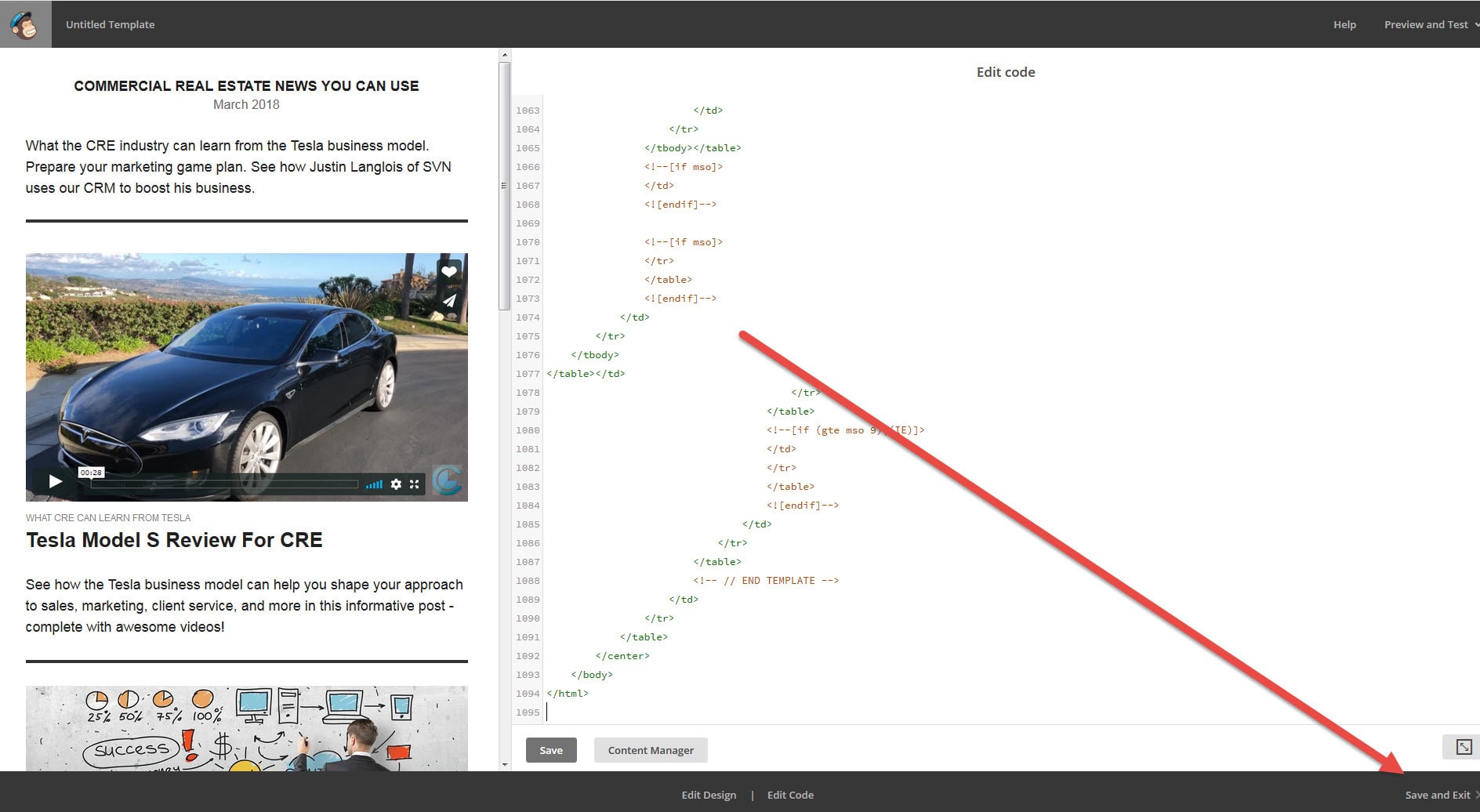The width and height of the screenshot is (1480, 812).
Task: Open the Content Manager
Action: (x=651, y=750)
